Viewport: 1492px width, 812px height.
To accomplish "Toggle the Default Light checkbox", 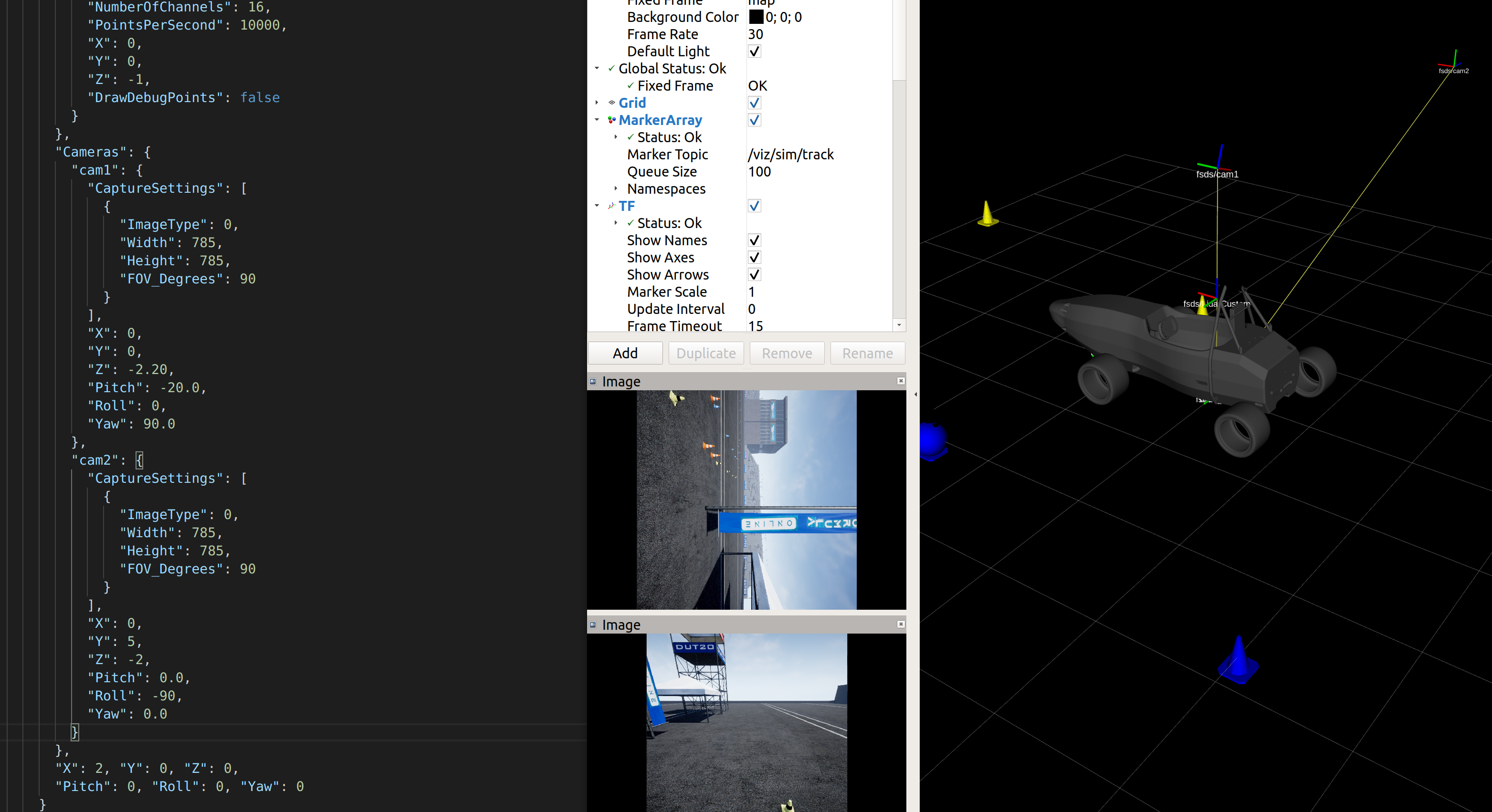I will (x=754, y=52).
